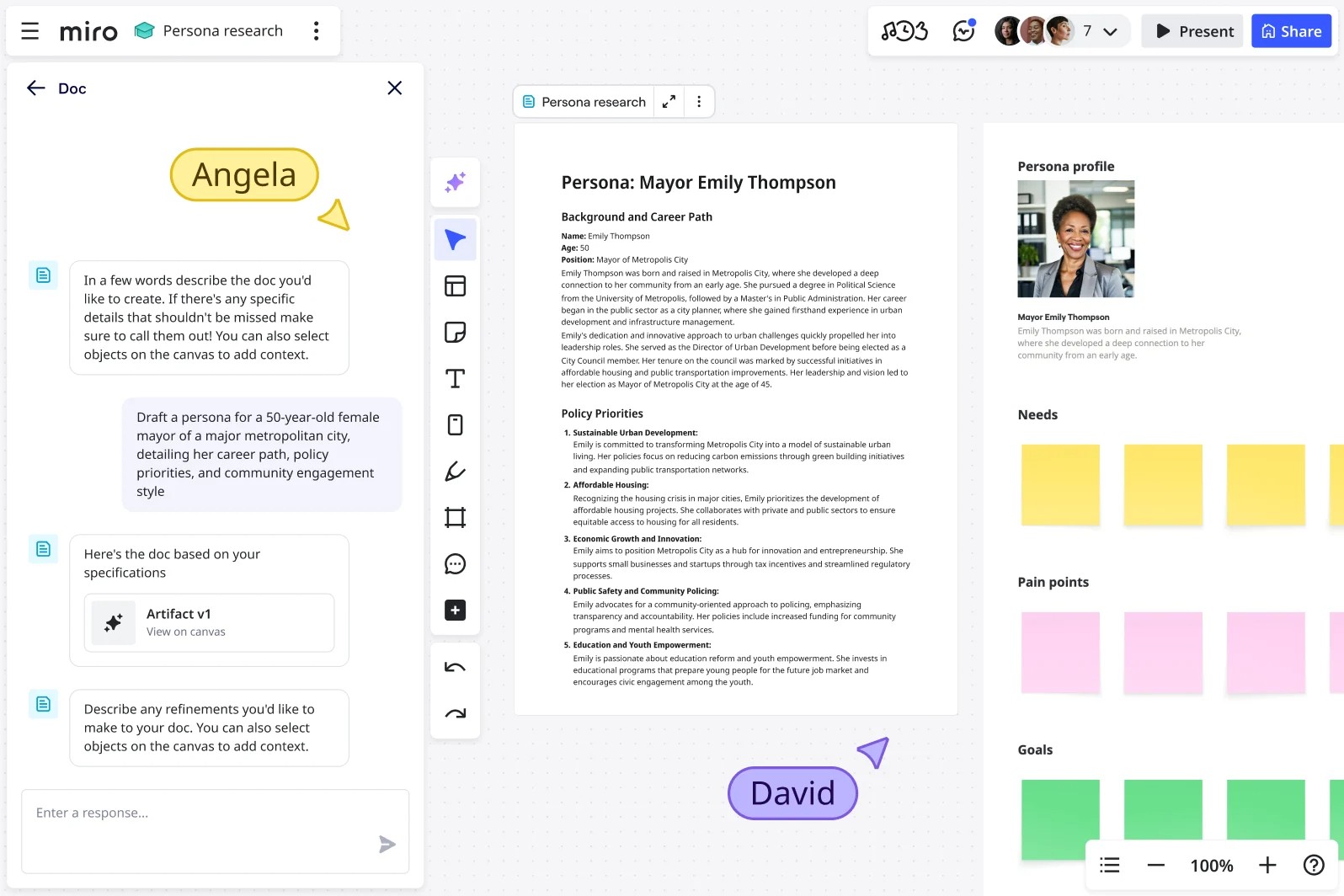Select the frame tool

click(455, 517)
